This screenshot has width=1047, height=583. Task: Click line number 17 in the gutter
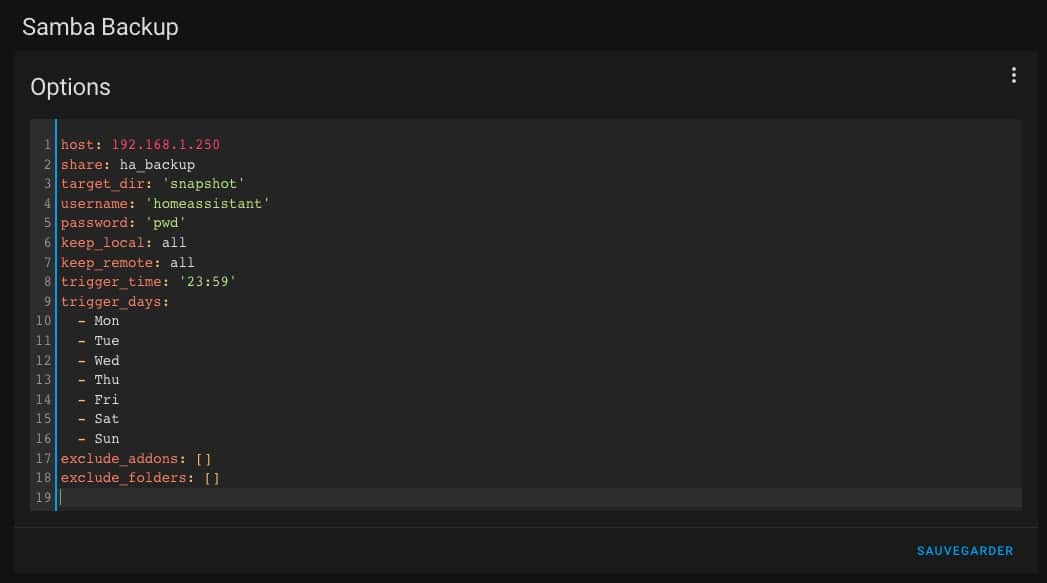[43, 459]
